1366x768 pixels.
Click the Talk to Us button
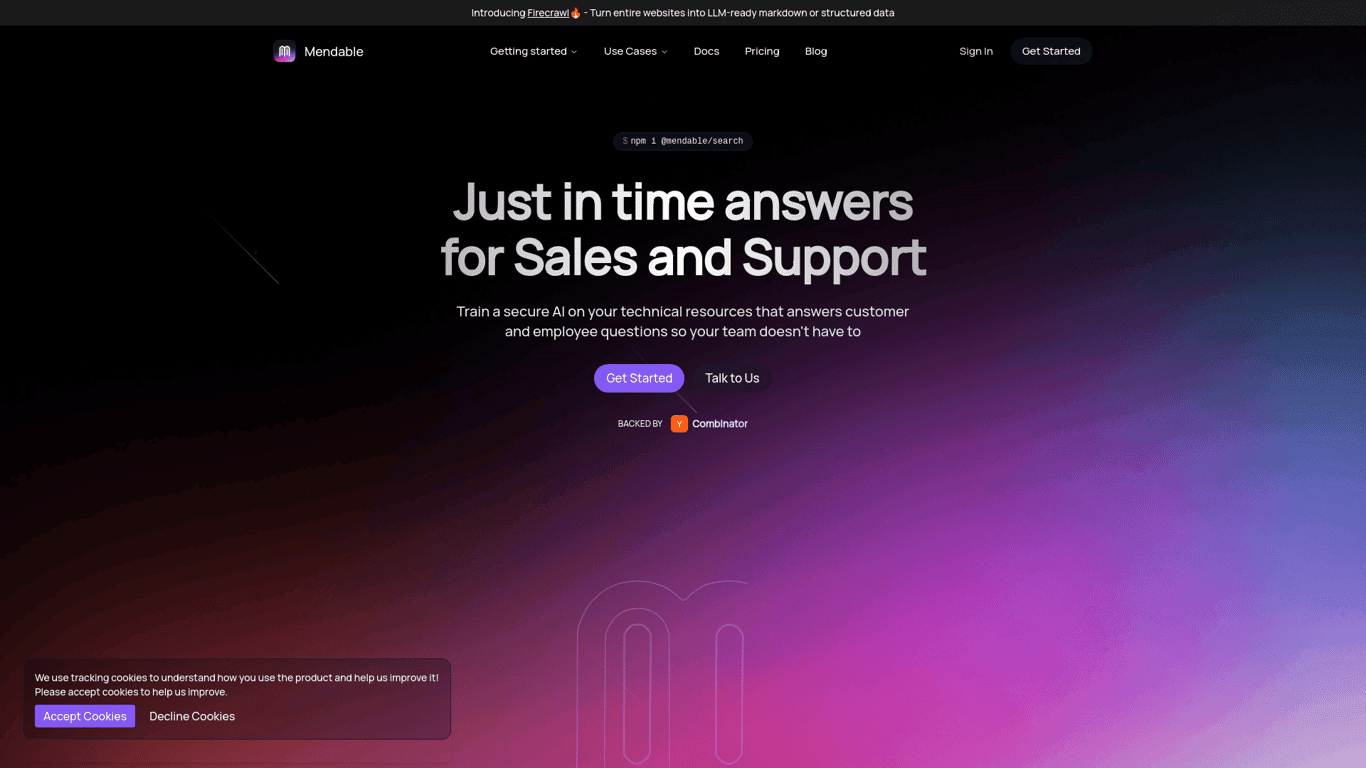click(732, 378)
